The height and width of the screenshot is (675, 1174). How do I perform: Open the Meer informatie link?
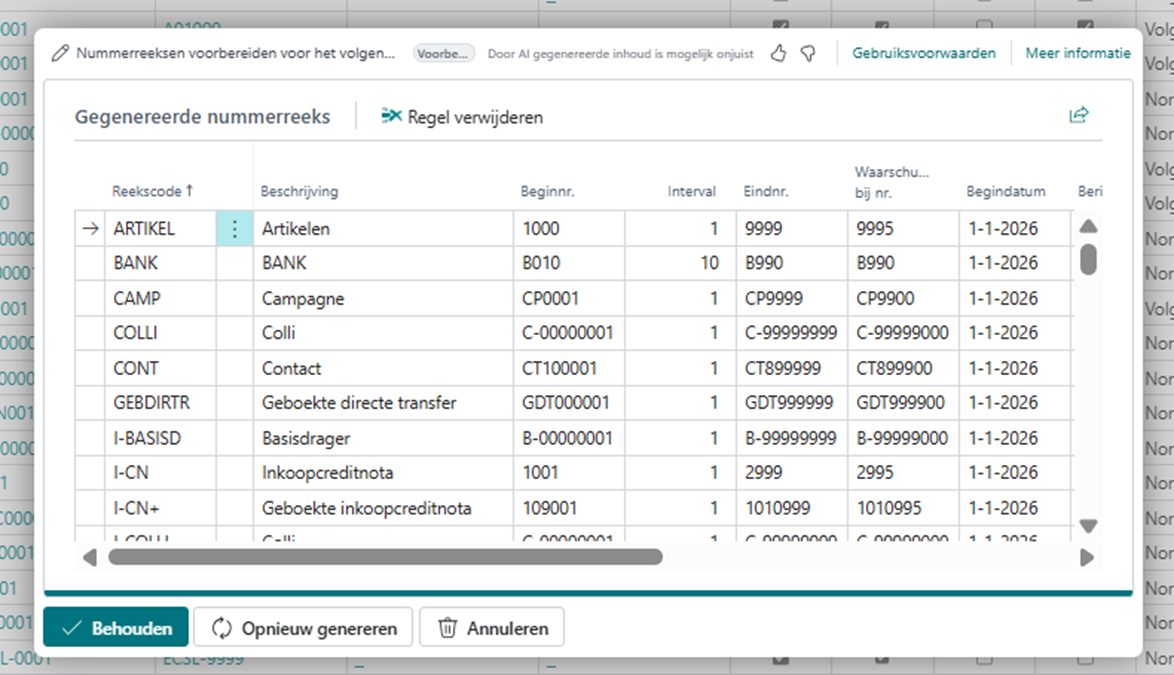pos(1077,54)
